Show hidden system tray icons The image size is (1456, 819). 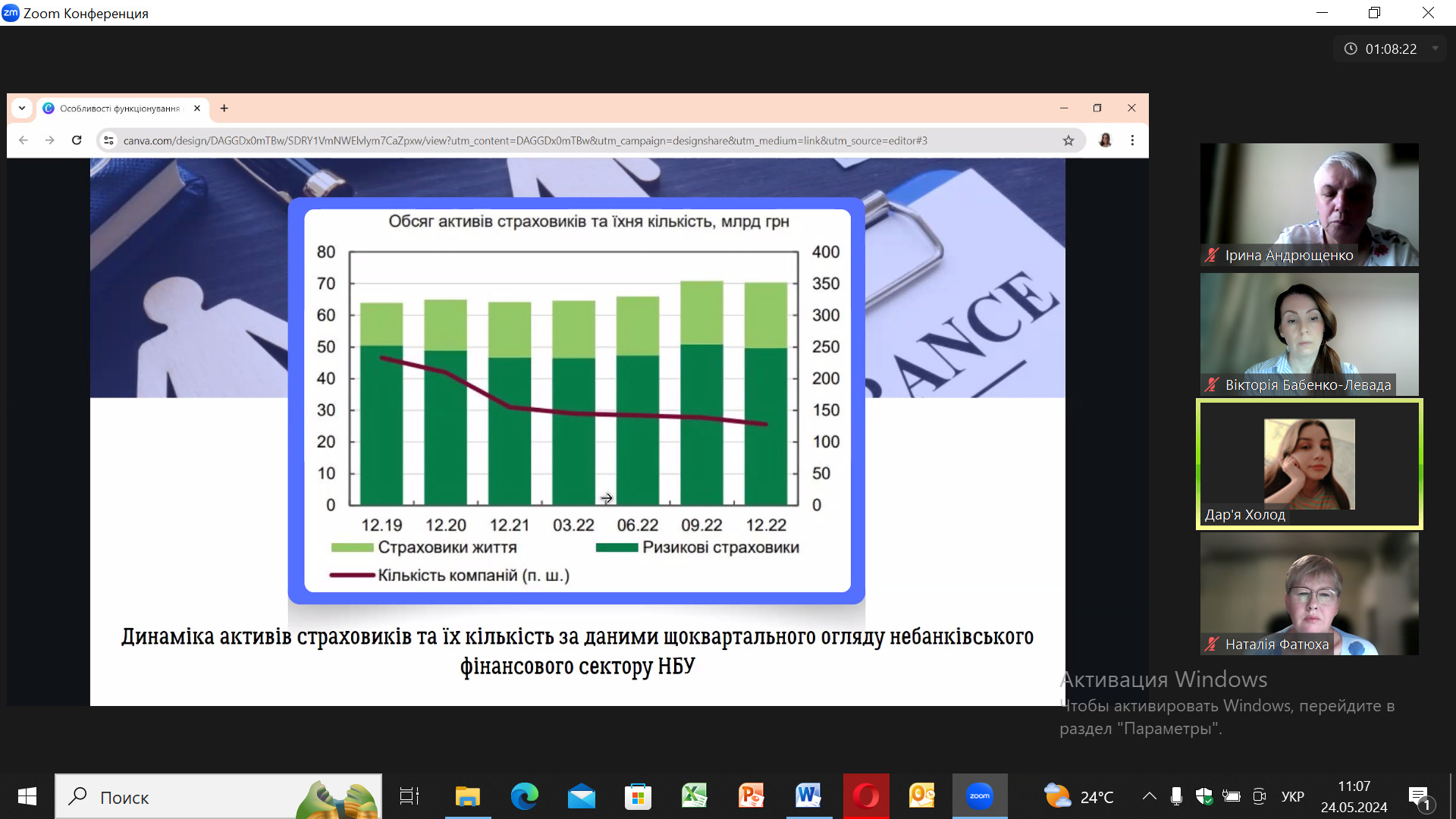click(1149, 796)
